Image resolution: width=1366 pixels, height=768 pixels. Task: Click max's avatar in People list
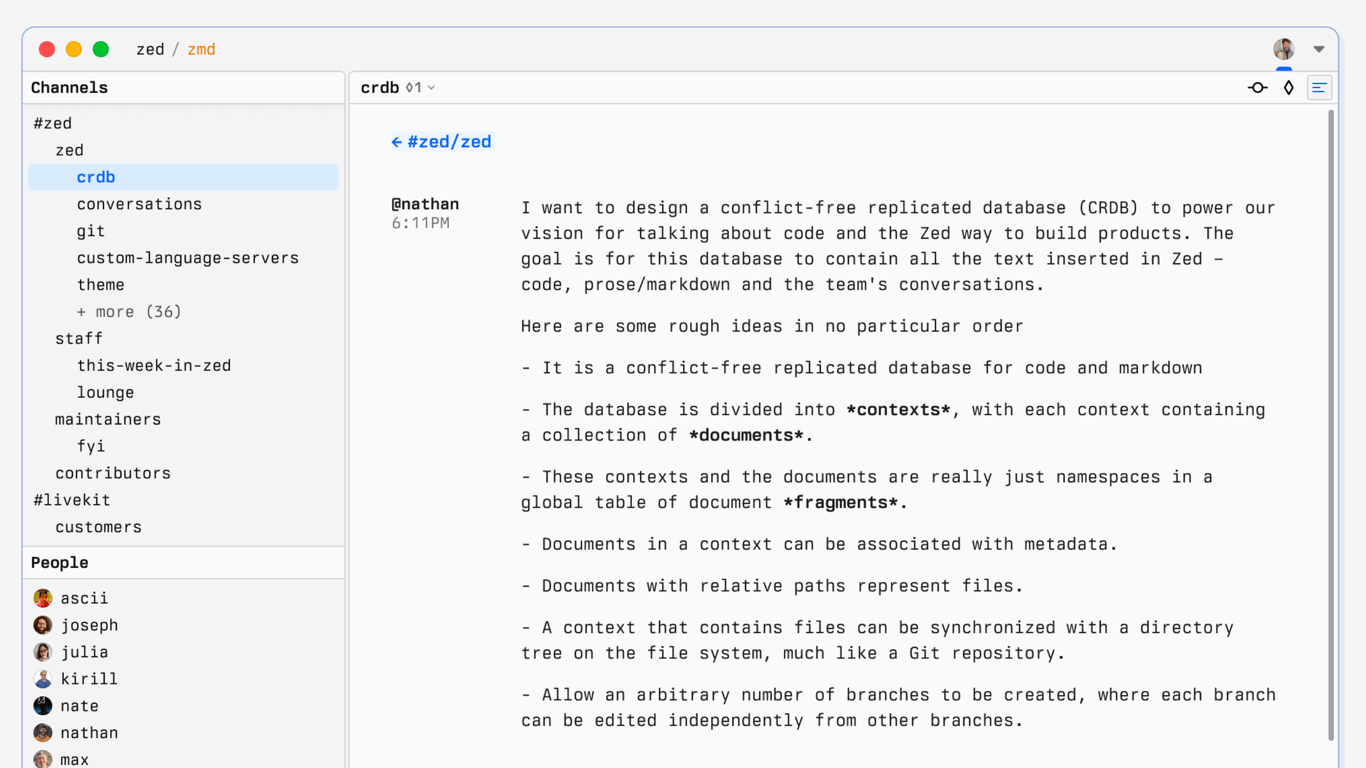pos(43,759)
